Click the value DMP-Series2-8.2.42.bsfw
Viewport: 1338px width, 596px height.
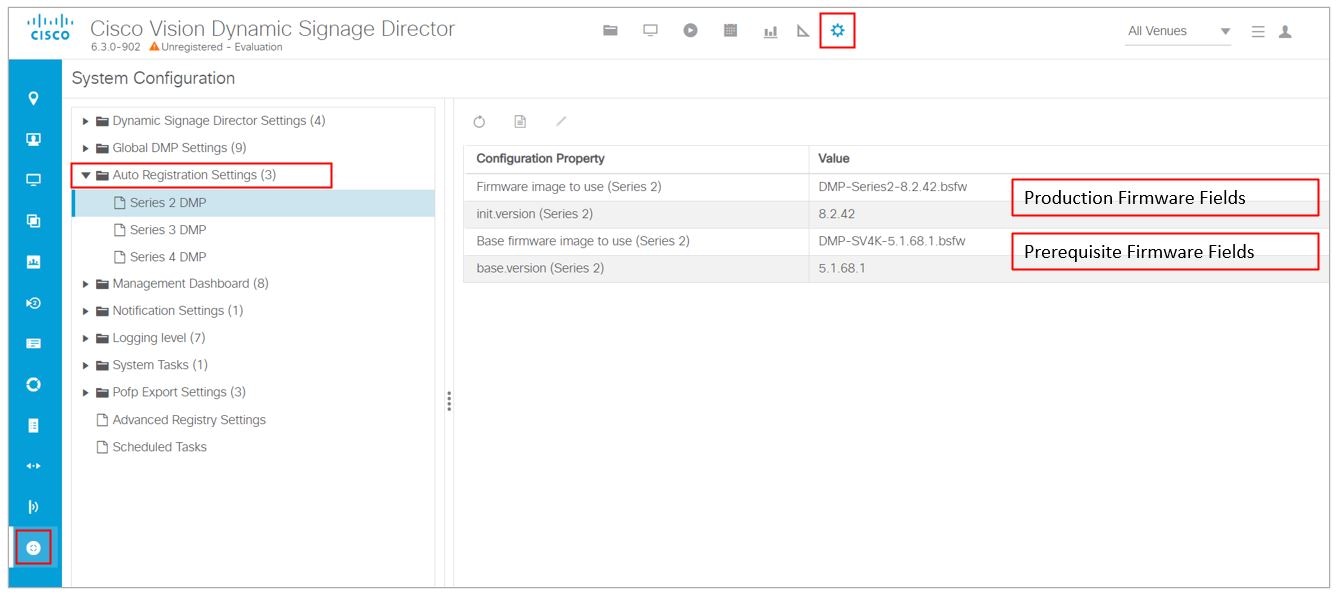coord(893,187)
